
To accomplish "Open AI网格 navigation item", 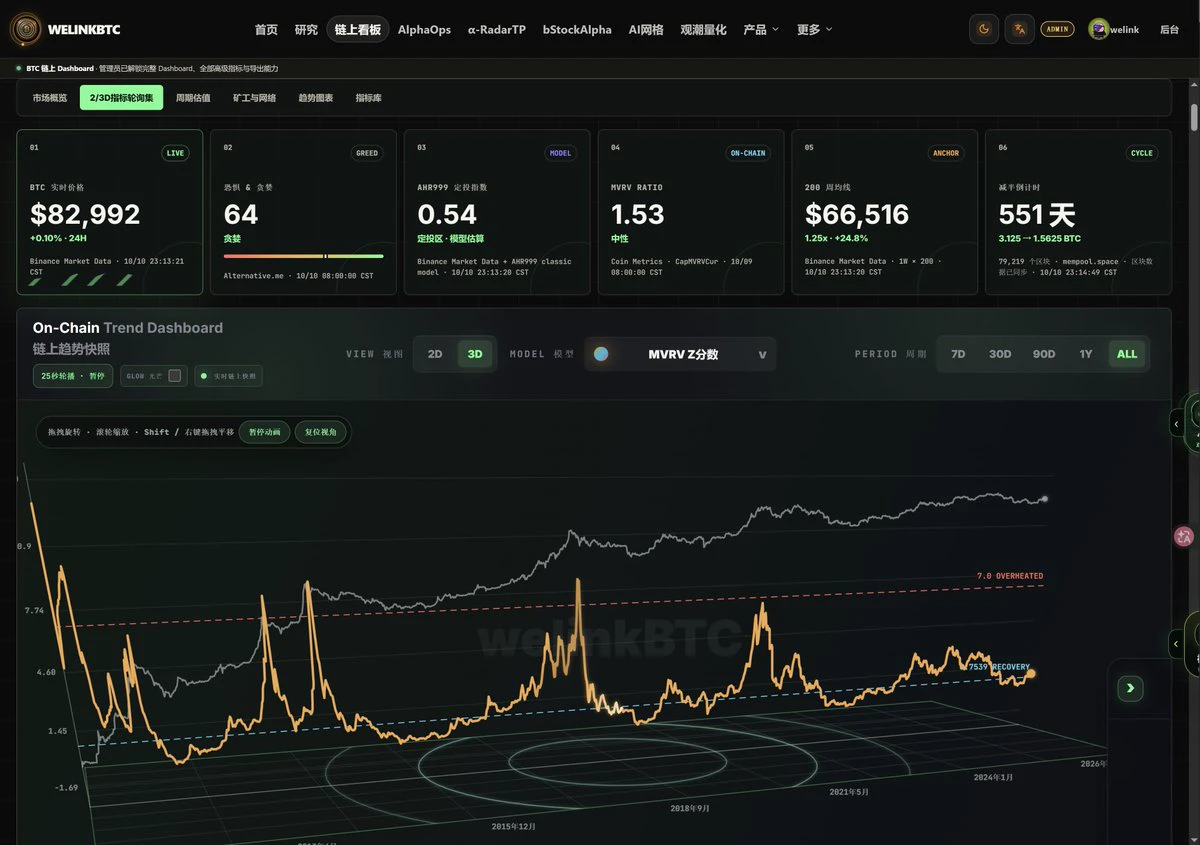I will (x=646, y=29).
